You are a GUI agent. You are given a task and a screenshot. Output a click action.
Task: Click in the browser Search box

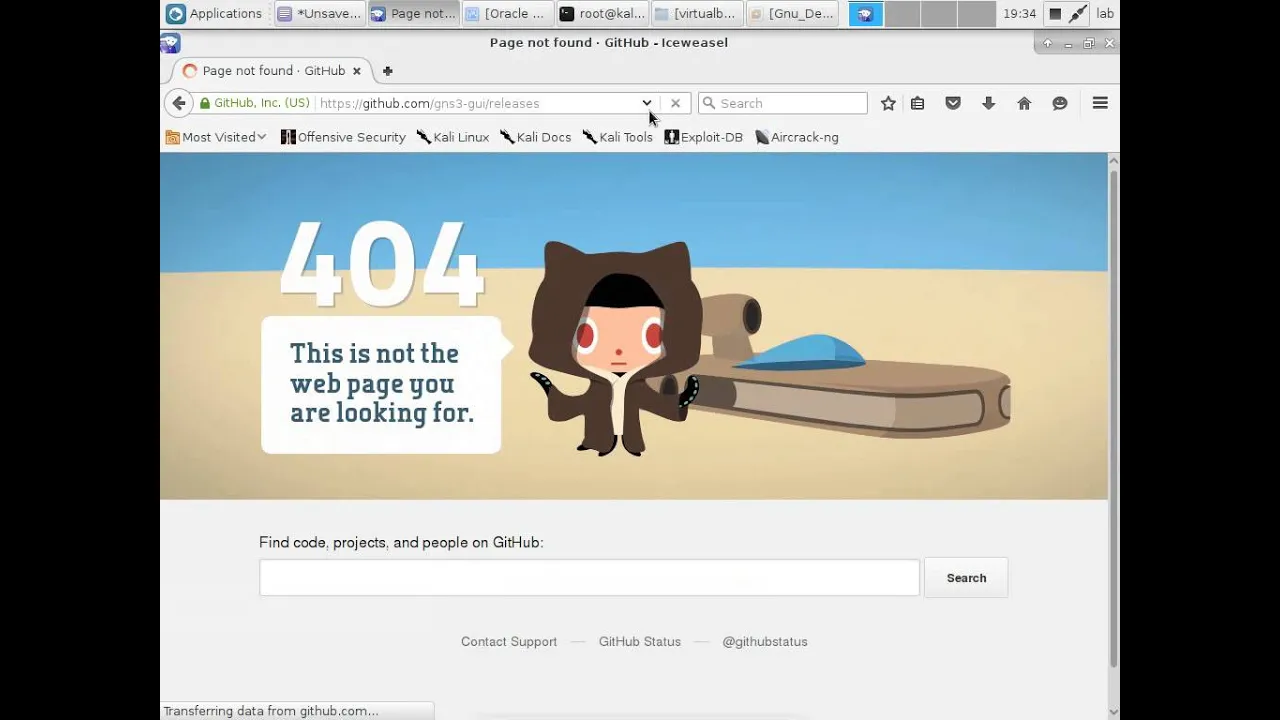(x=783, y=103)
